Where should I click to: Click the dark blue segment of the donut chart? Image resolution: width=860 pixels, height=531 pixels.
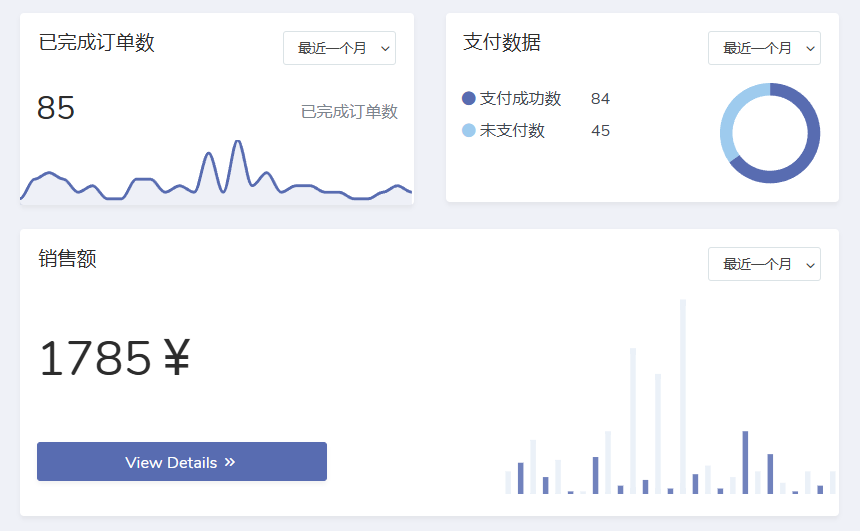[x=808, y=140]
